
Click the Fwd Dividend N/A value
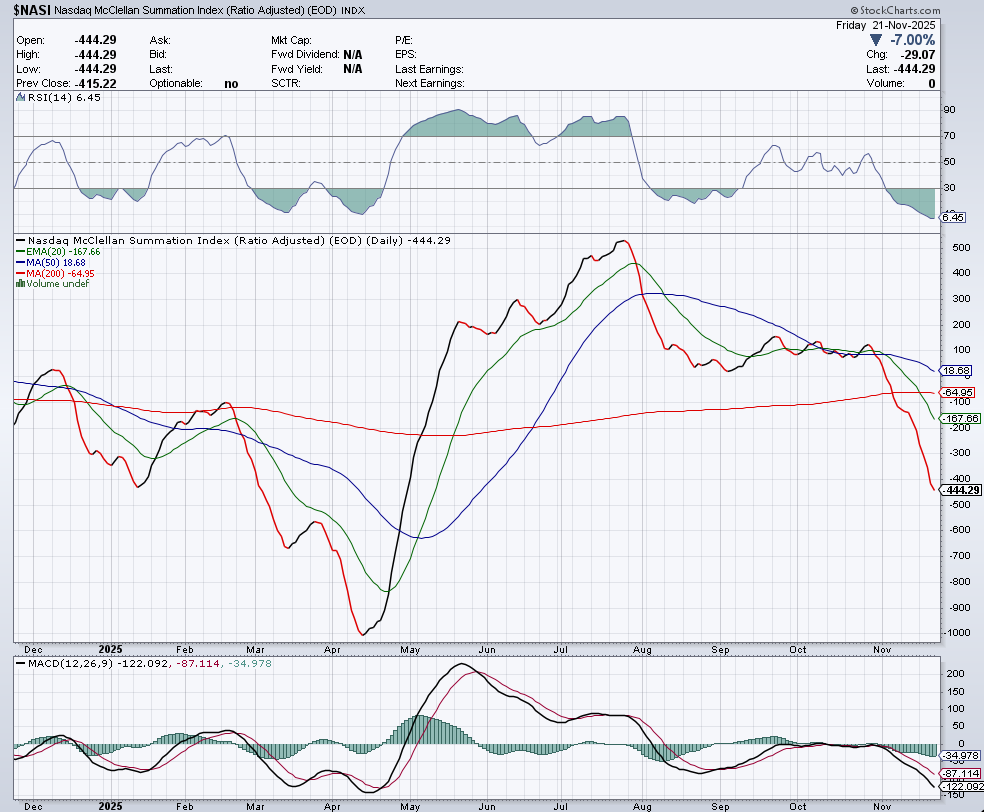coord(353,55)
